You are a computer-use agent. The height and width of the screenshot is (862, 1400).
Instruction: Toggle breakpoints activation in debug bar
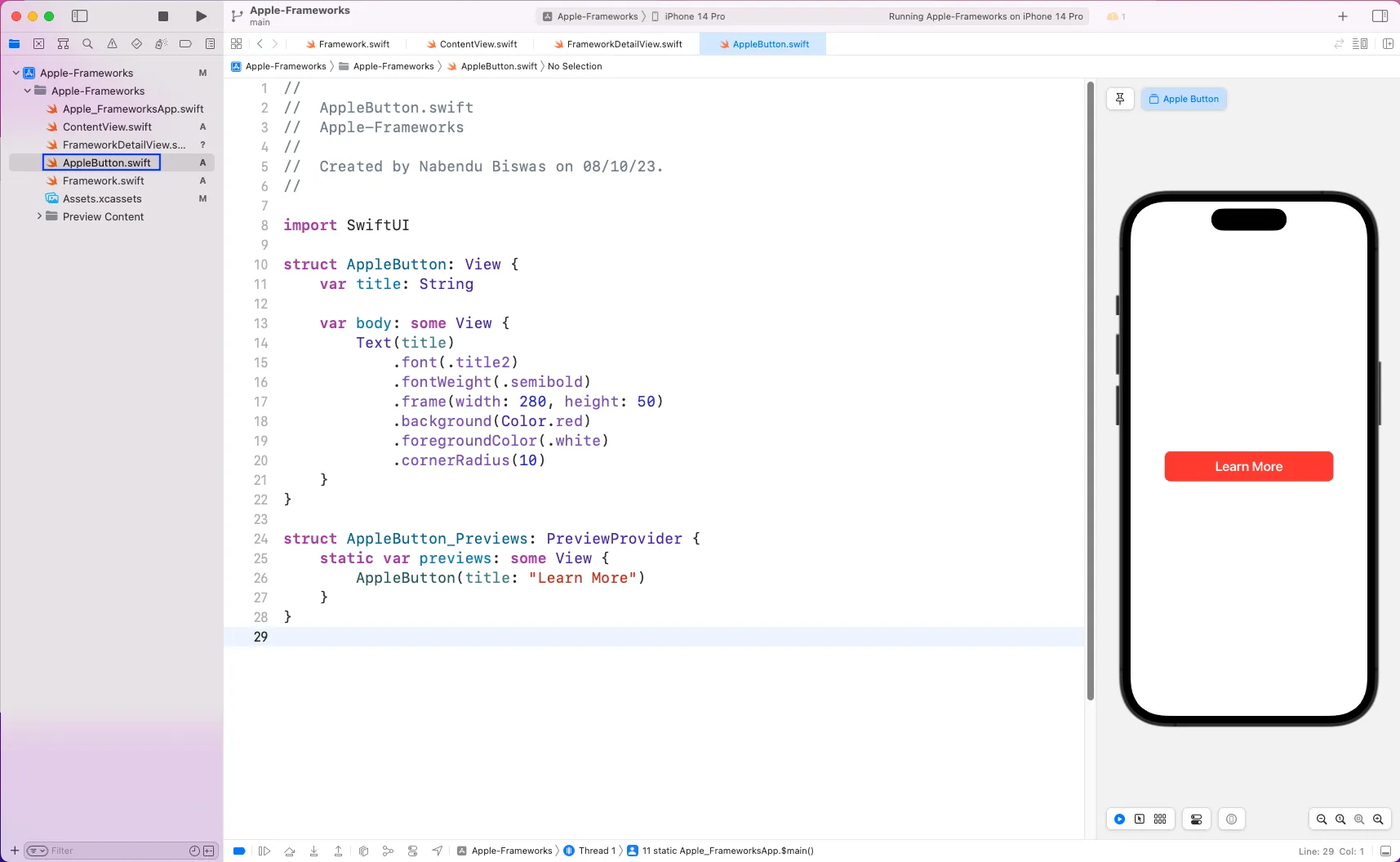[x=239, y=851]
